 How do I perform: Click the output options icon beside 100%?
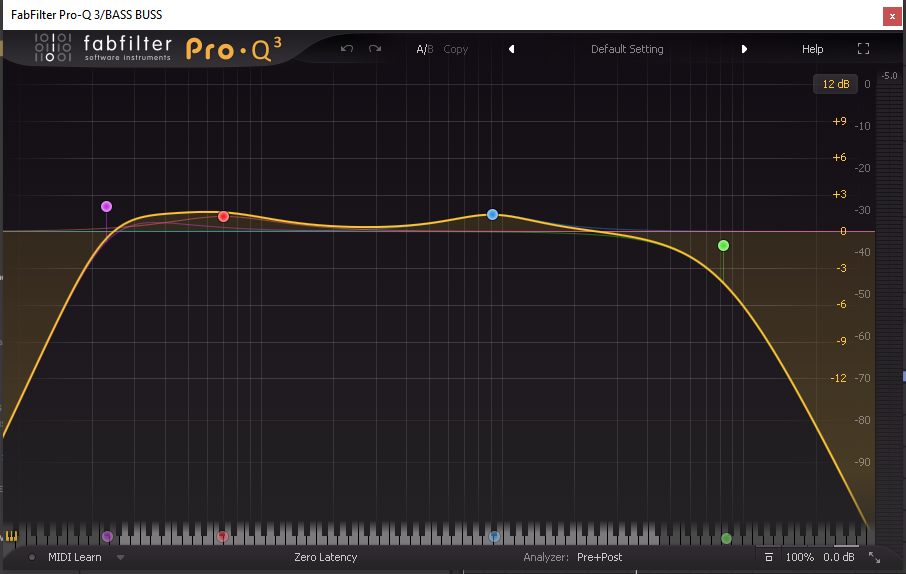click(768, 557)
